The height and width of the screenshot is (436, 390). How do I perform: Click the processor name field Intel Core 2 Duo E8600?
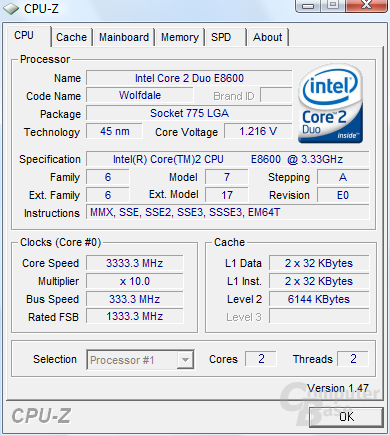(189, 78)
